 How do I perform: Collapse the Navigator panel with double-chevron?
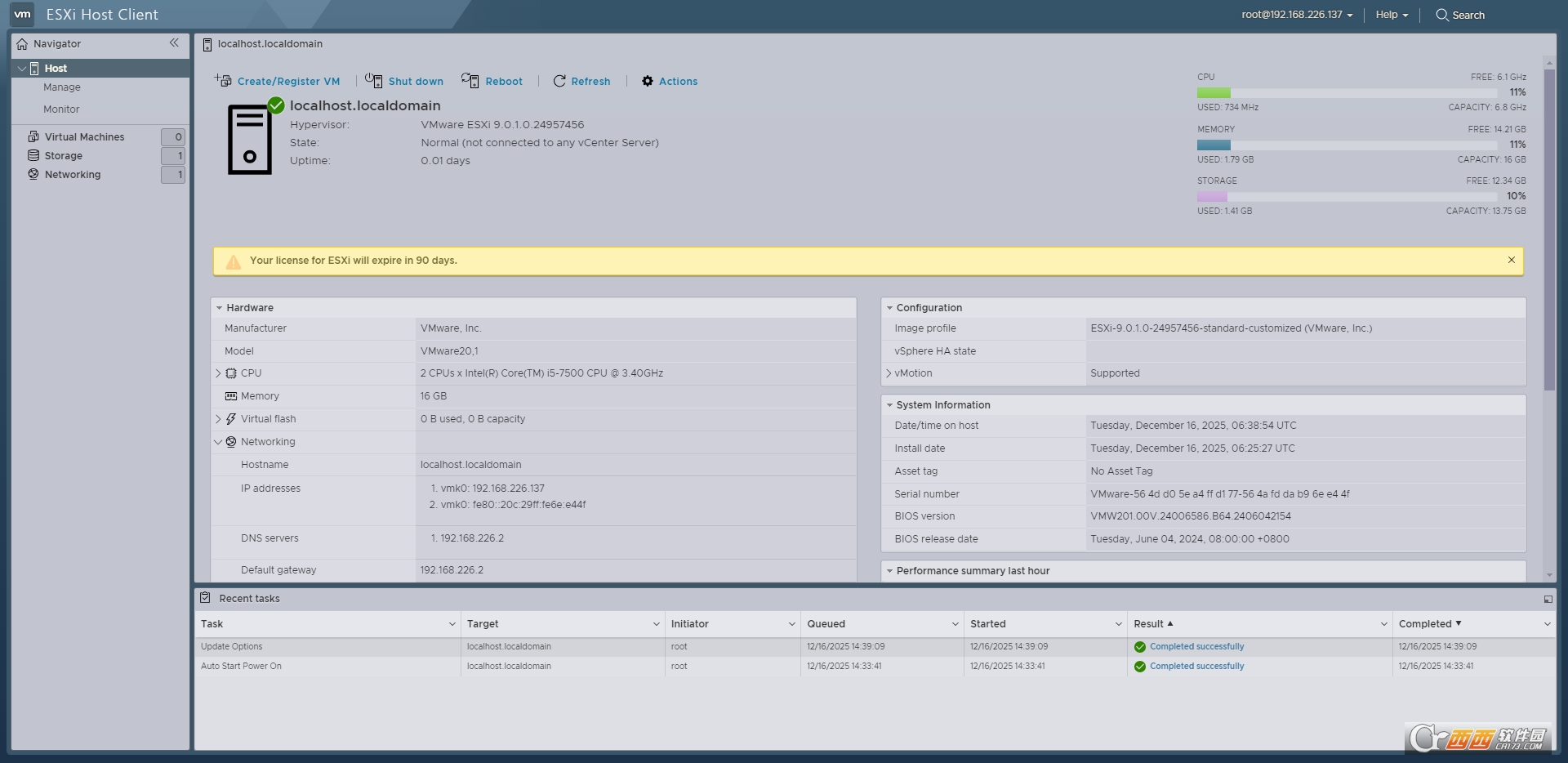174,43
